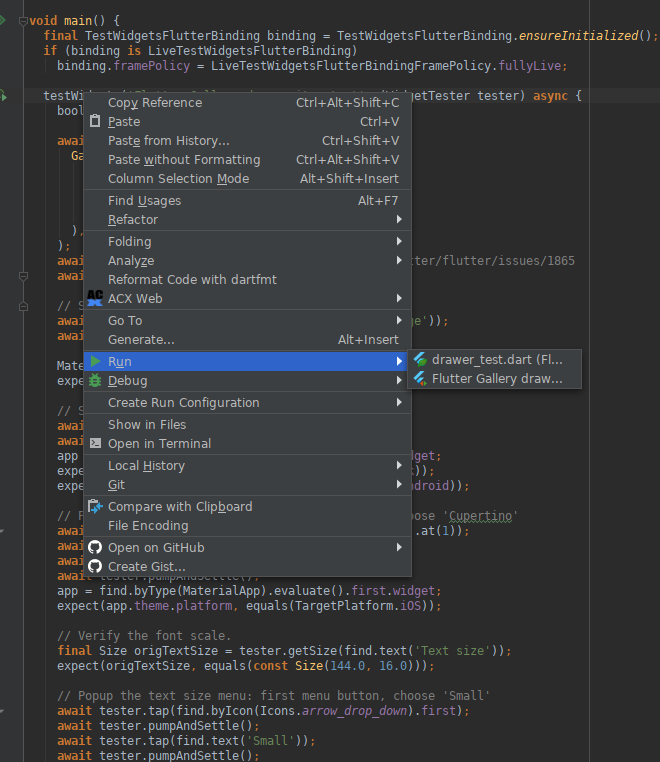
Task: Open the Analyze menu entry
Action: coord(247,260)
